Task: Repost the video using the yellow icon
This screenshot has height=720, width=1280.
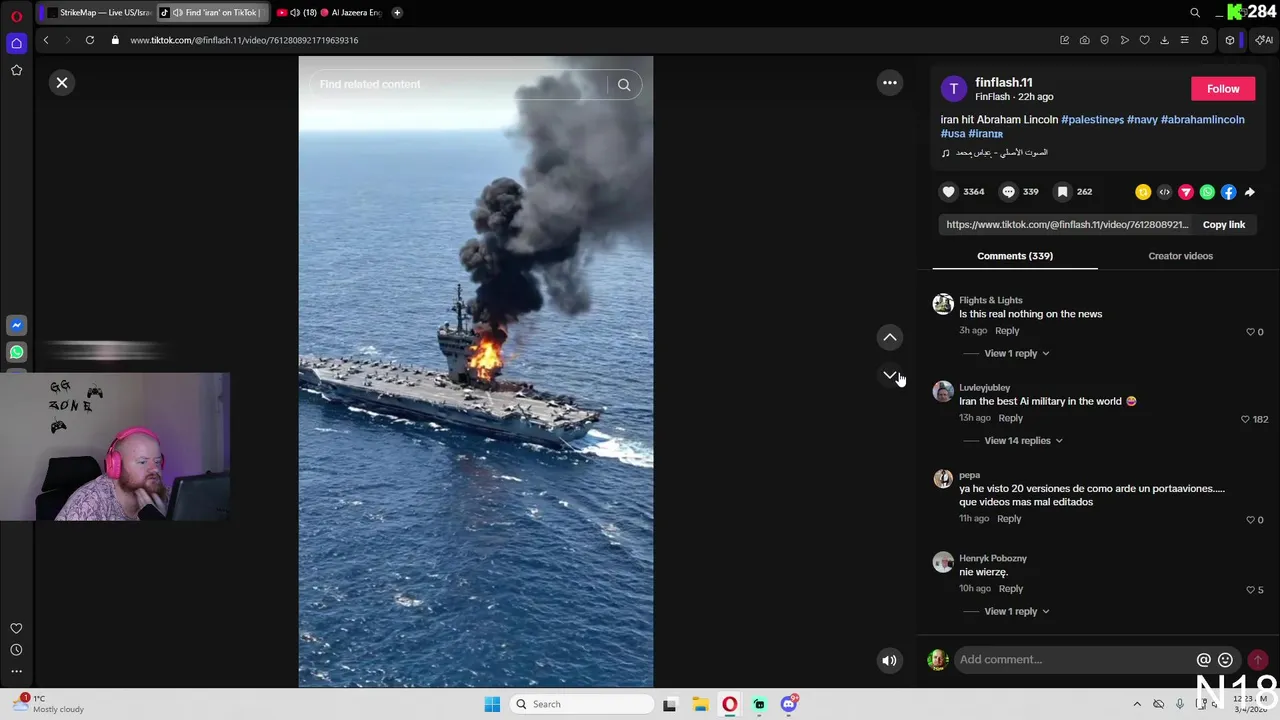Action: pyautogui.click(x=1143, y=192)
